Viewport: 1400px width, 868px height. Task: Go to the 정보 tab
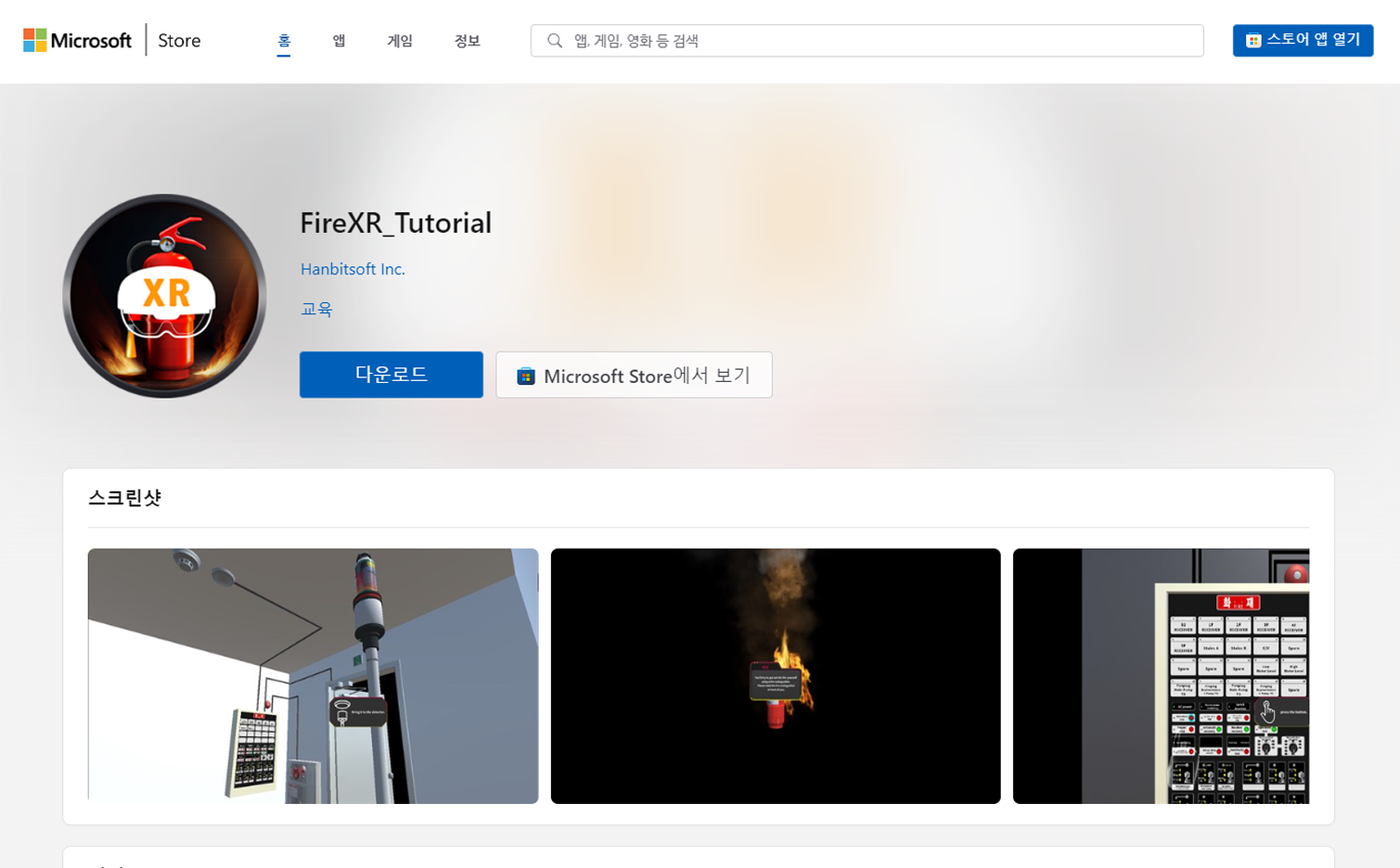(467, 41)
